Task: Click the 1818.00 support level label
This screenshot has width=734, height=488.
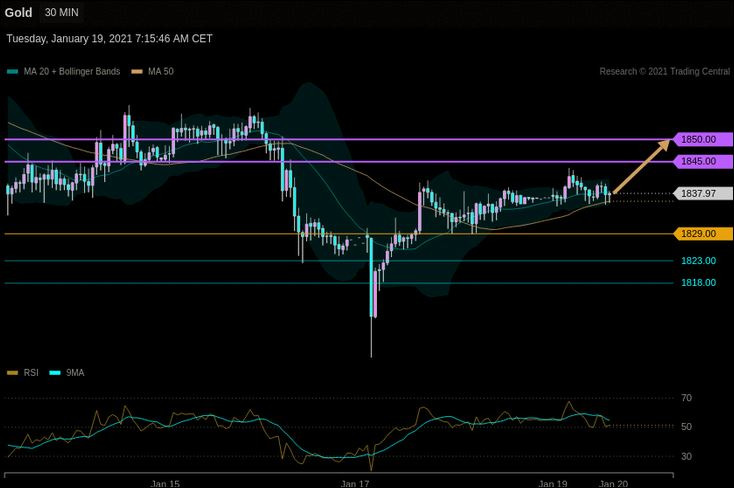Action: [x=698, y=283]
